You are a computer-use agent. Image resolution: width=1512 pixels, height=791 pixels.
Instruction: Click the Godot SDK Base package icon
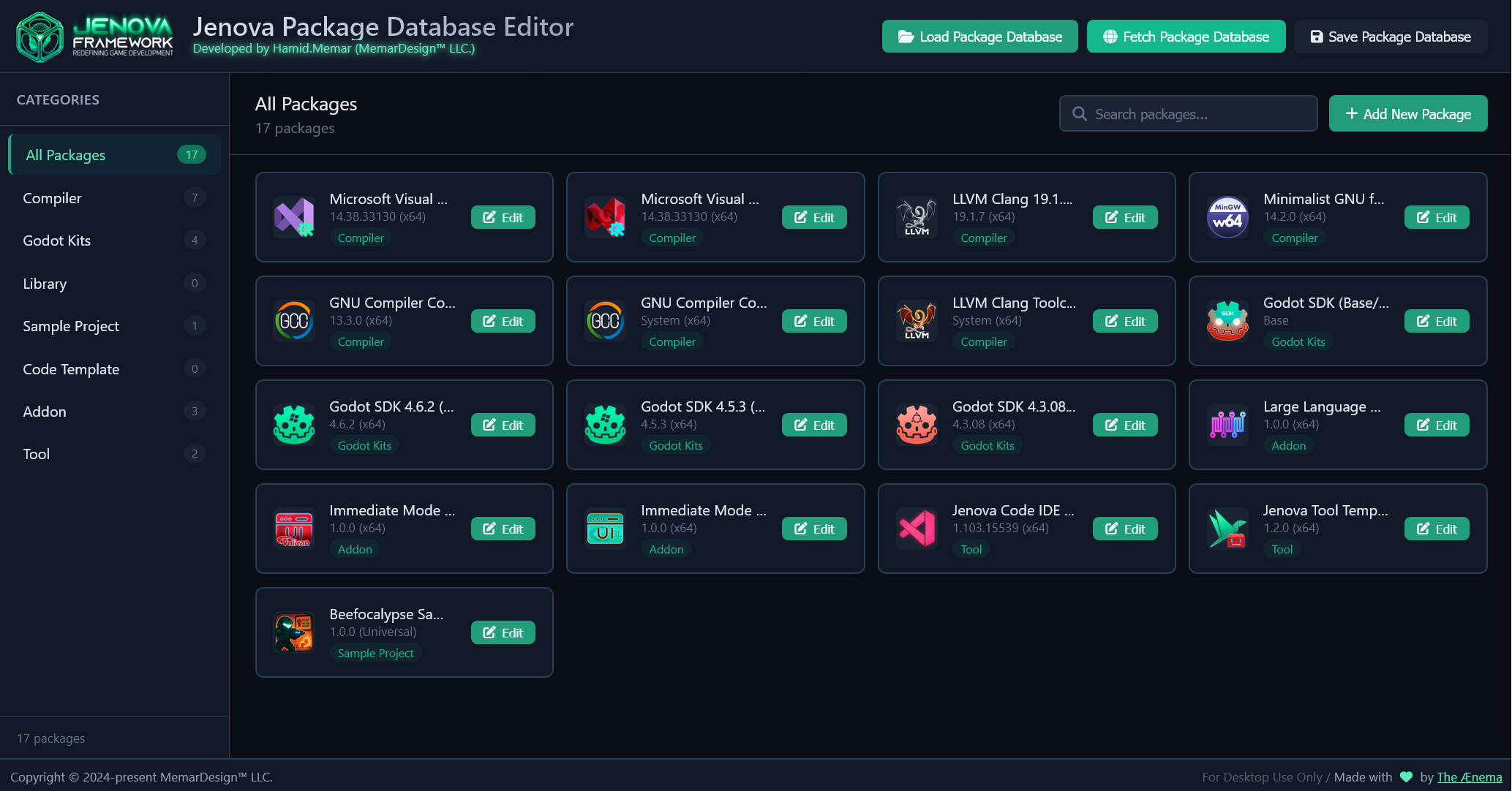(x=1227, y=321)
